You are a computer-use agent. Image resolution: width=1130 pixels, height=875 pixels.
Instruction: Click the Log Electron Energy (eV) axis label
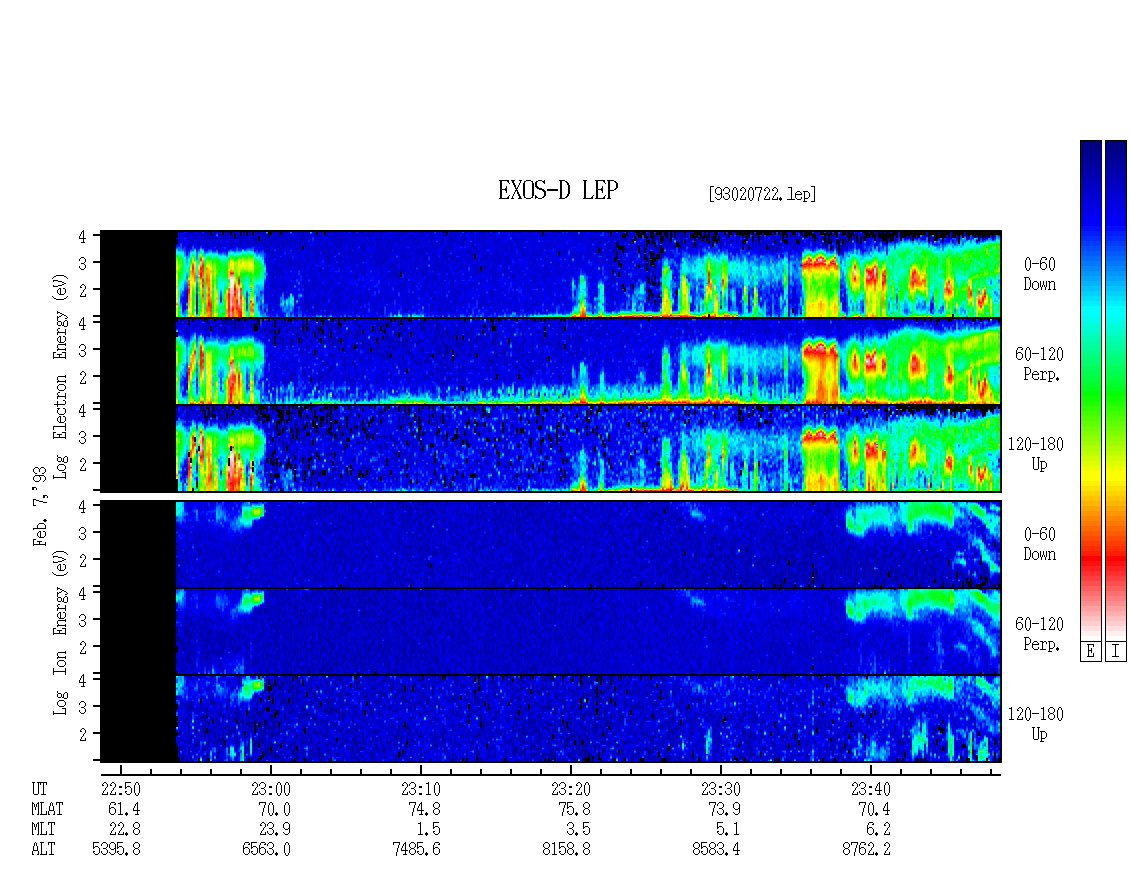(x=60, y=376)
